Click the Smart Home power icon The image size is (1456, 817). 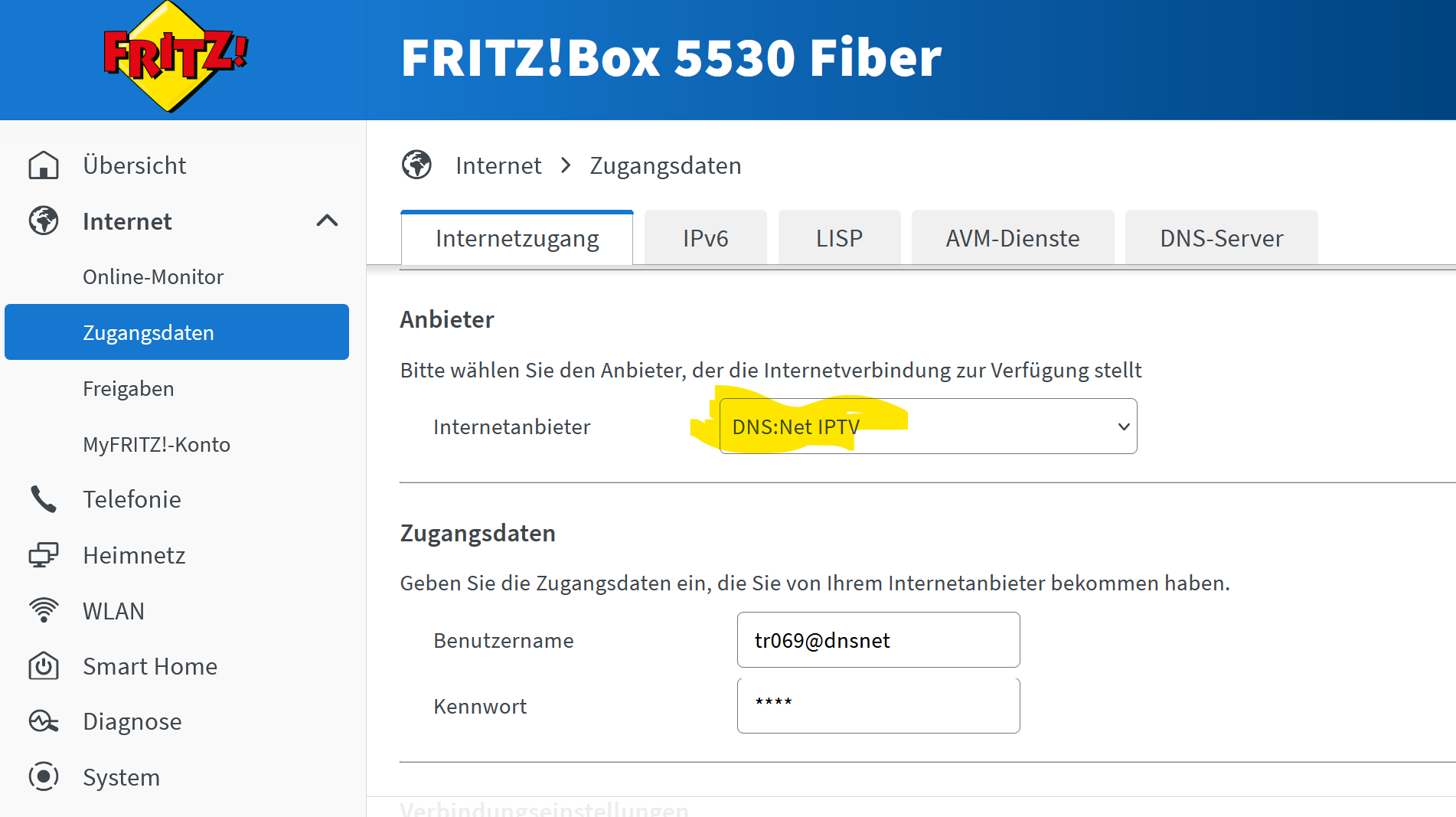tap(44, 666)
